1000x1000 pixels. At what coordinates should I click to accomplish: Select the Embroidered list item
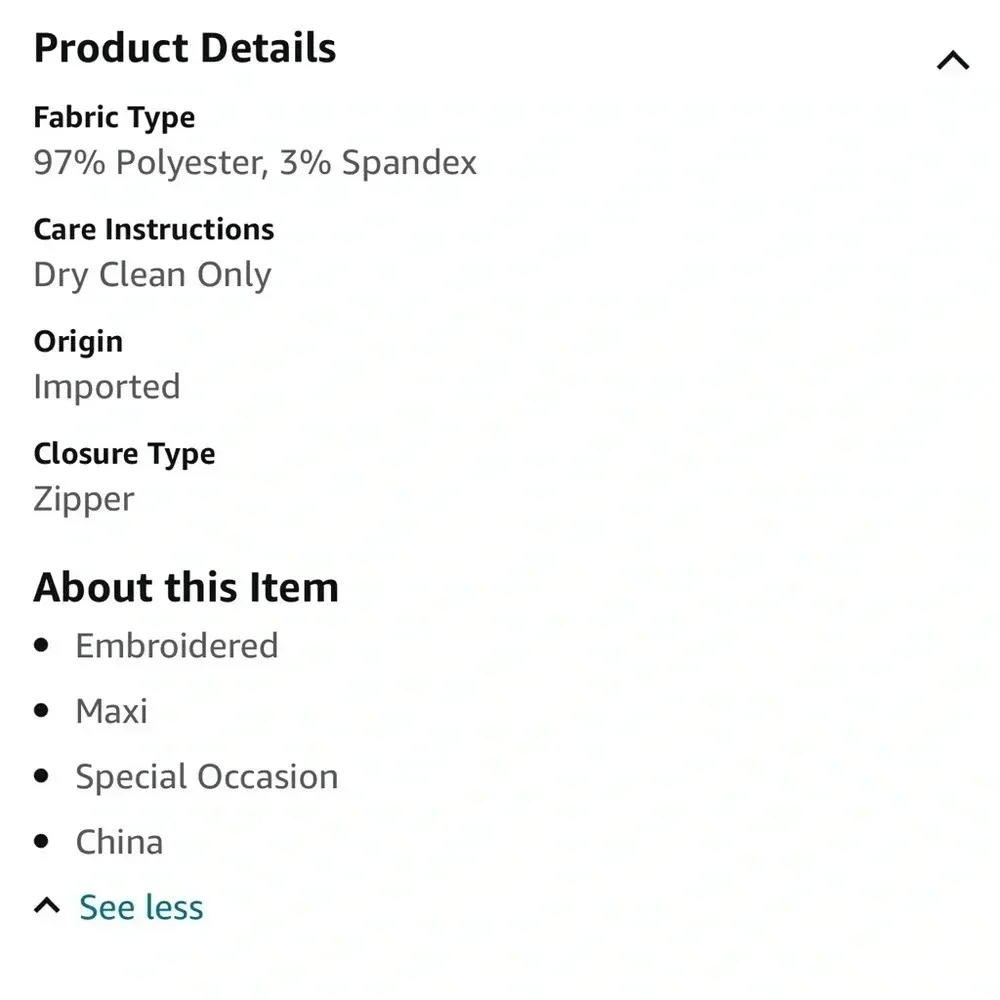pyautogui.click(x=177, y=646)
